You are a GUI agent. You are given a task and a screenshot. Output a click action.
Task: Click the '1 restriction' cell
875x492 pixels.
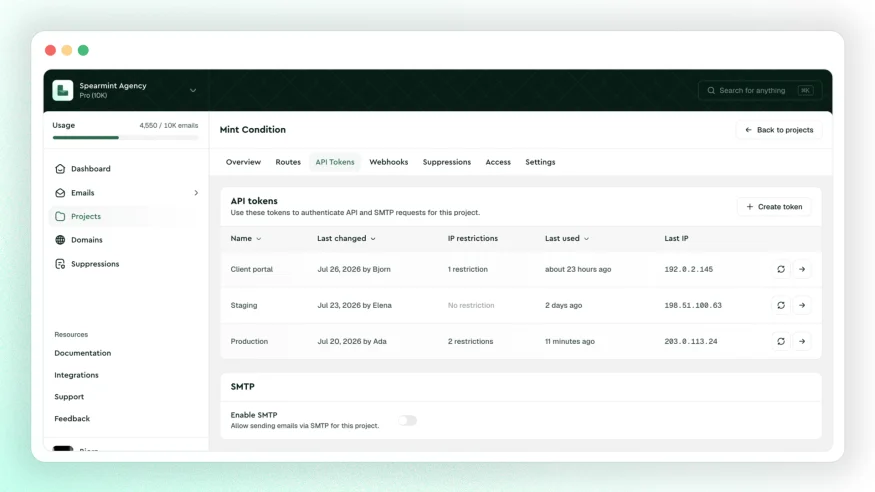point(468,269)
